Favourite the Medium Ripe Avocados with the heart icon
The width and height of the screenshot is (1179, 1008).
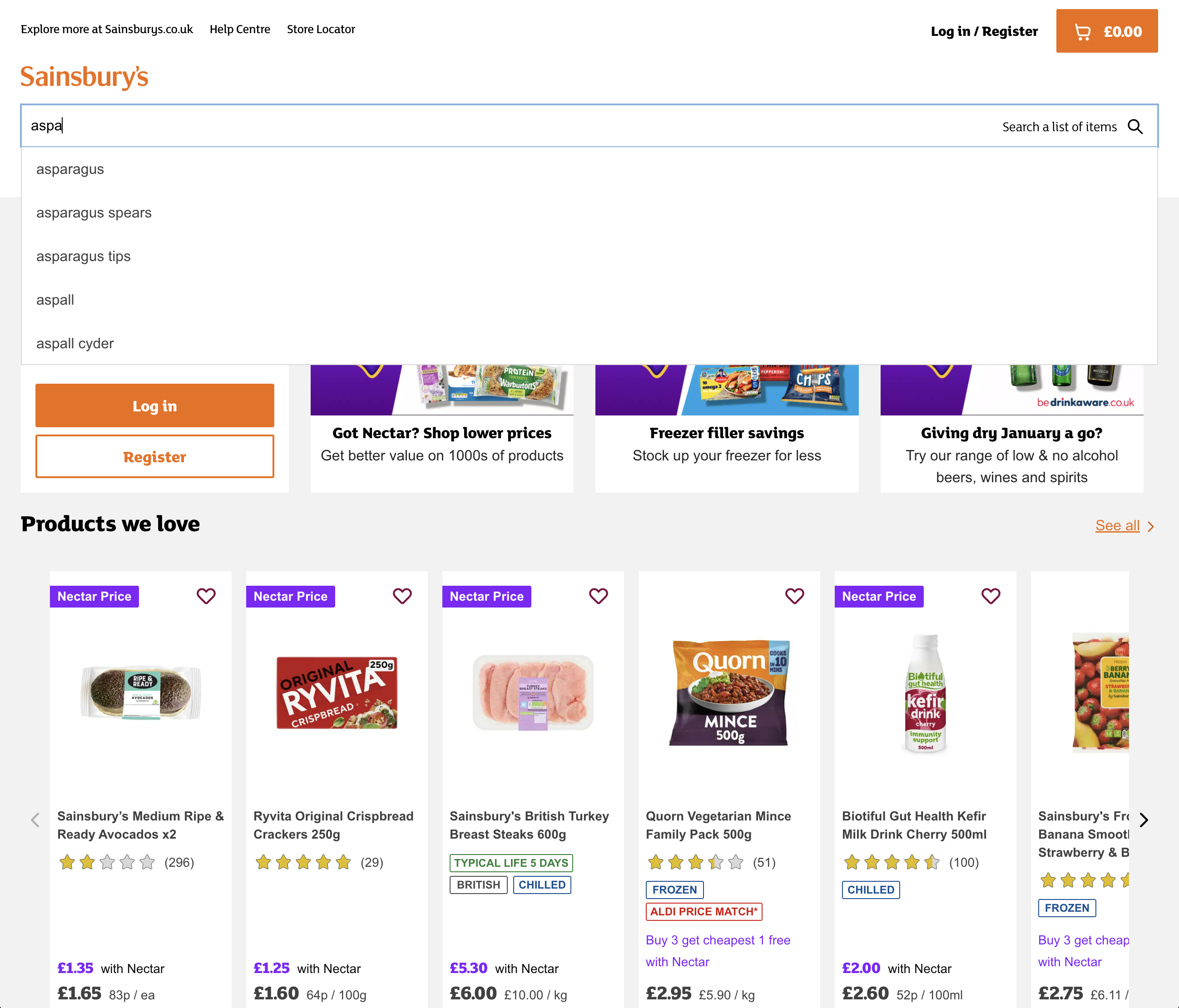tap(206, 596)
